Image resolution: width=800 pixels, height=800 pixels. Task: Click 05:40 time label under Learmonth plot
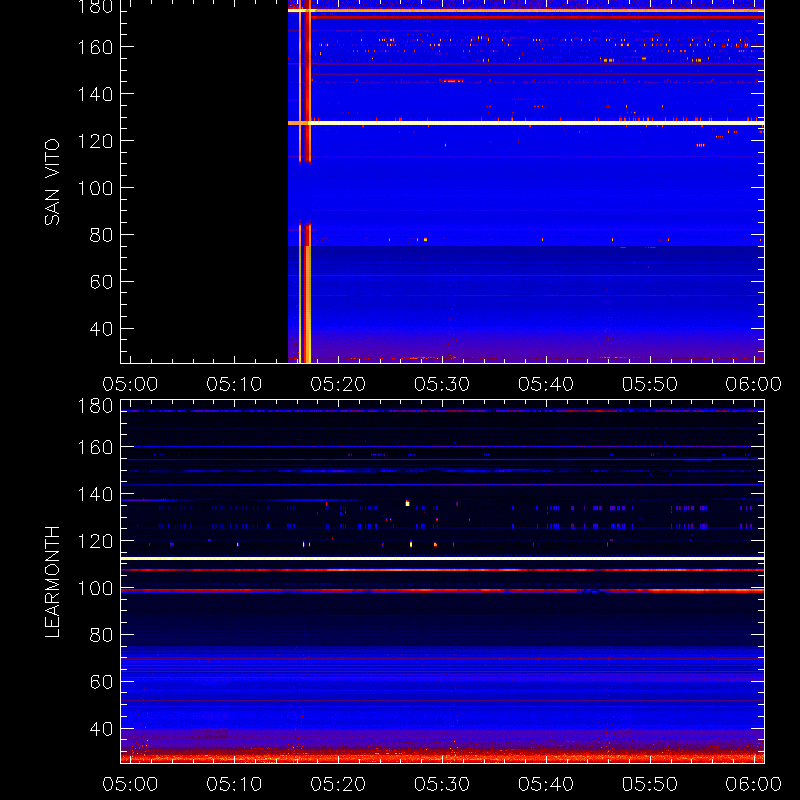(x=546, y=784)
